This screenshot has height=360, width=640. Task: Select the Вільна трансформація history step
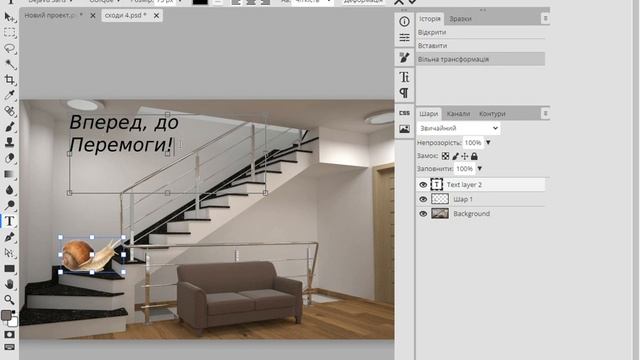(x=481, y=59)
